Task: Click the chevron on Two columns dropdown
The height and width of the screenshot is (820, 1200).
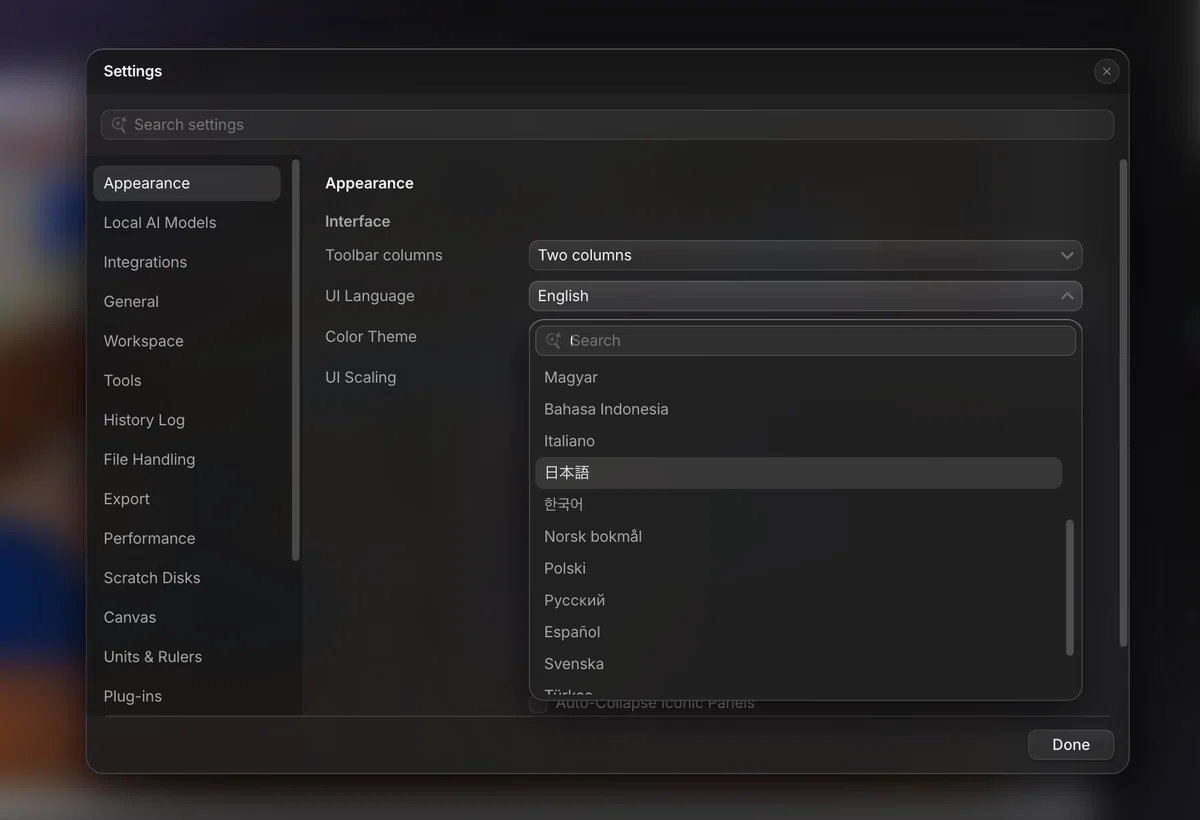Action: (x=1067, y=255)
